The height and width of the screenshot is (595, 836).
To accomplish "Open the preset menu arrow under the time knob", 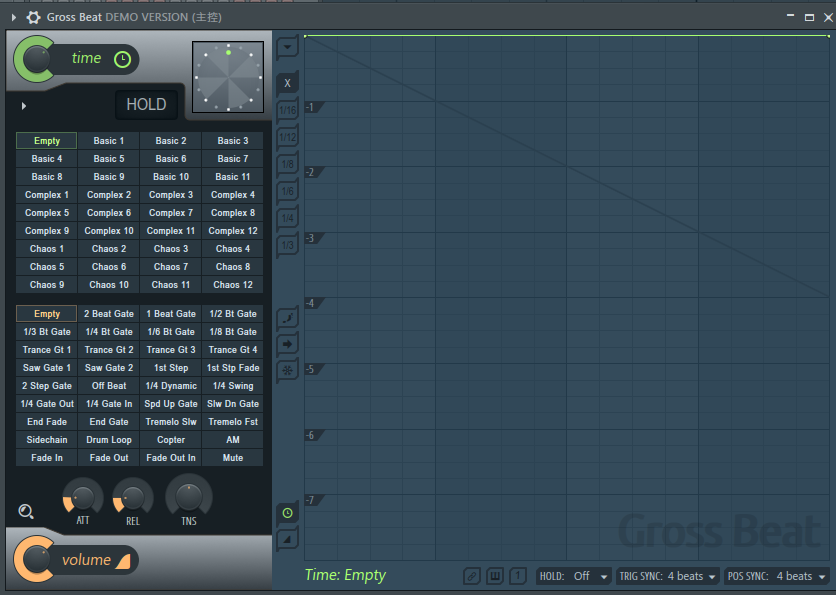I will pyautogui.click(x=22, y=104).
